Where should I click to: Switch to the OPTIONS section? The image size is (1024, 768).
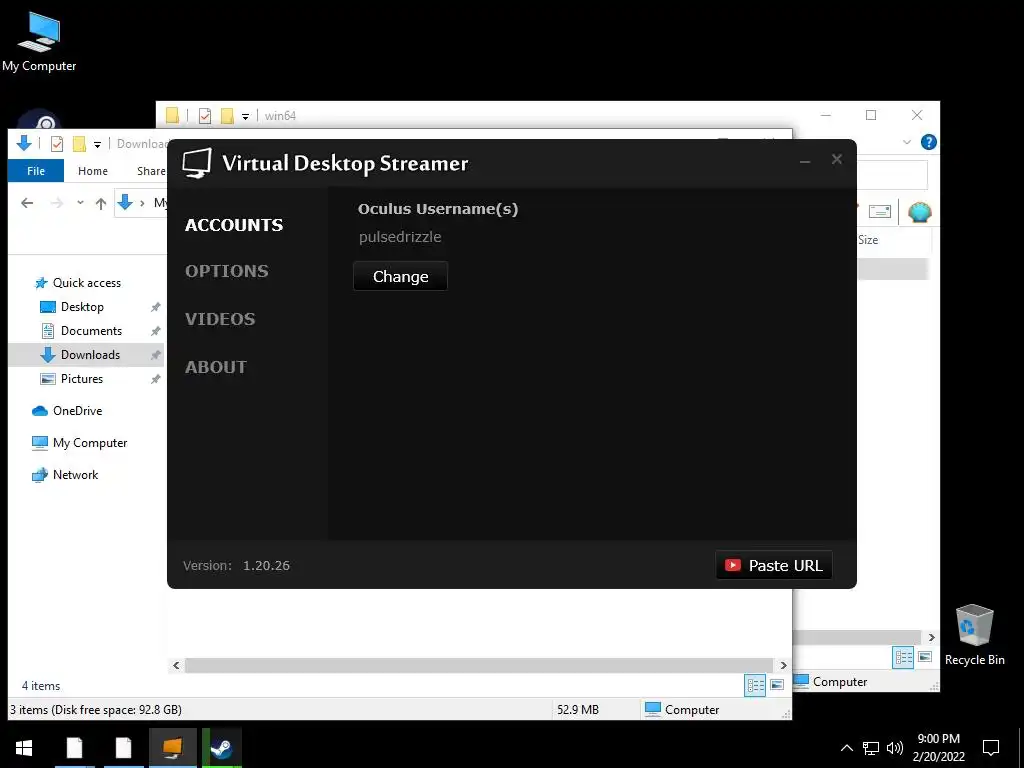[x=227, y=271]
